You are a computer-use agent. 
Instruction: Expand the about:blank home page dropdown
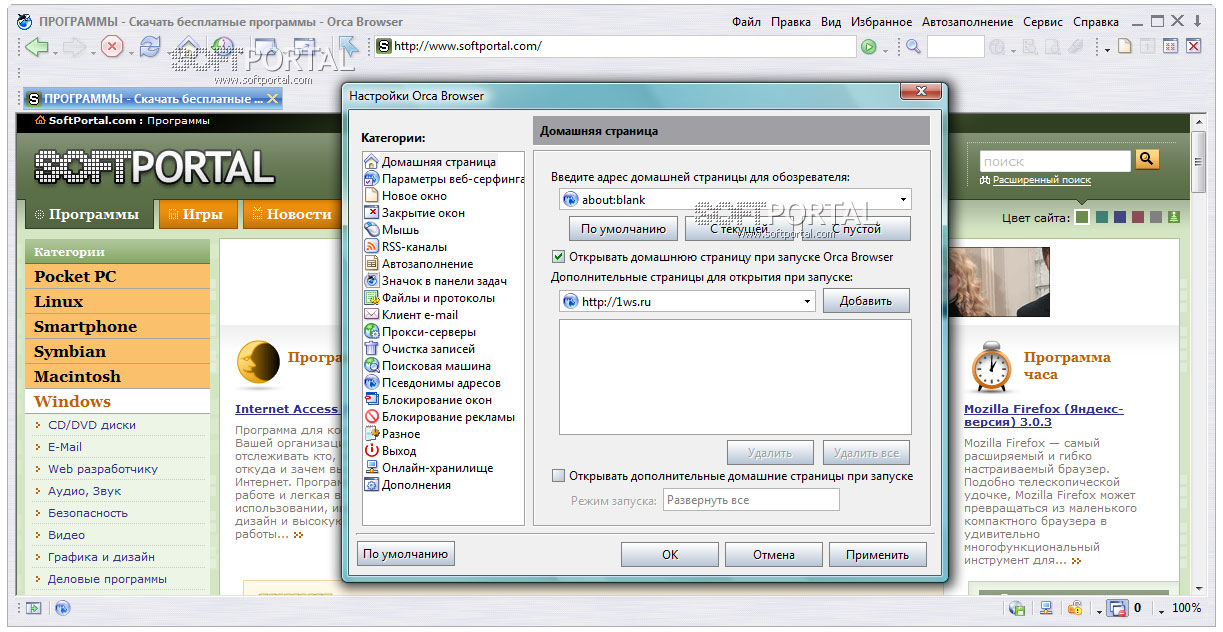pos(903,200)
